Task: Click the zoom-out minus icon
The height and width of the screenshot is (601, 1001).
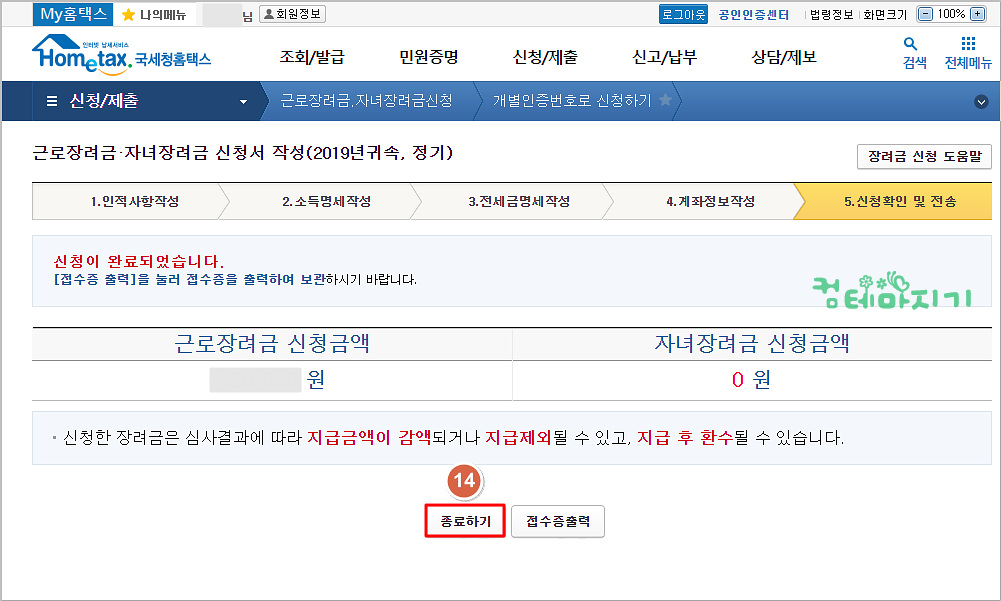Action: (925, 14)
